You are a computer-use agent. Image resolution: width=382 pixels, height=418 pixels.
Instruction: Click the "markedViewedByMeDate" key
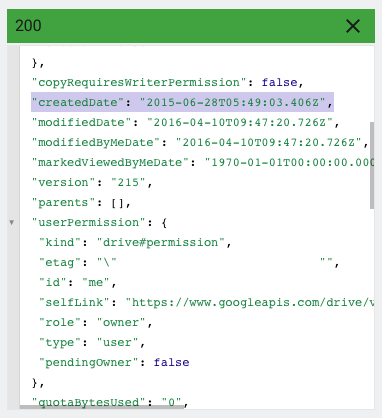(110, 162)
